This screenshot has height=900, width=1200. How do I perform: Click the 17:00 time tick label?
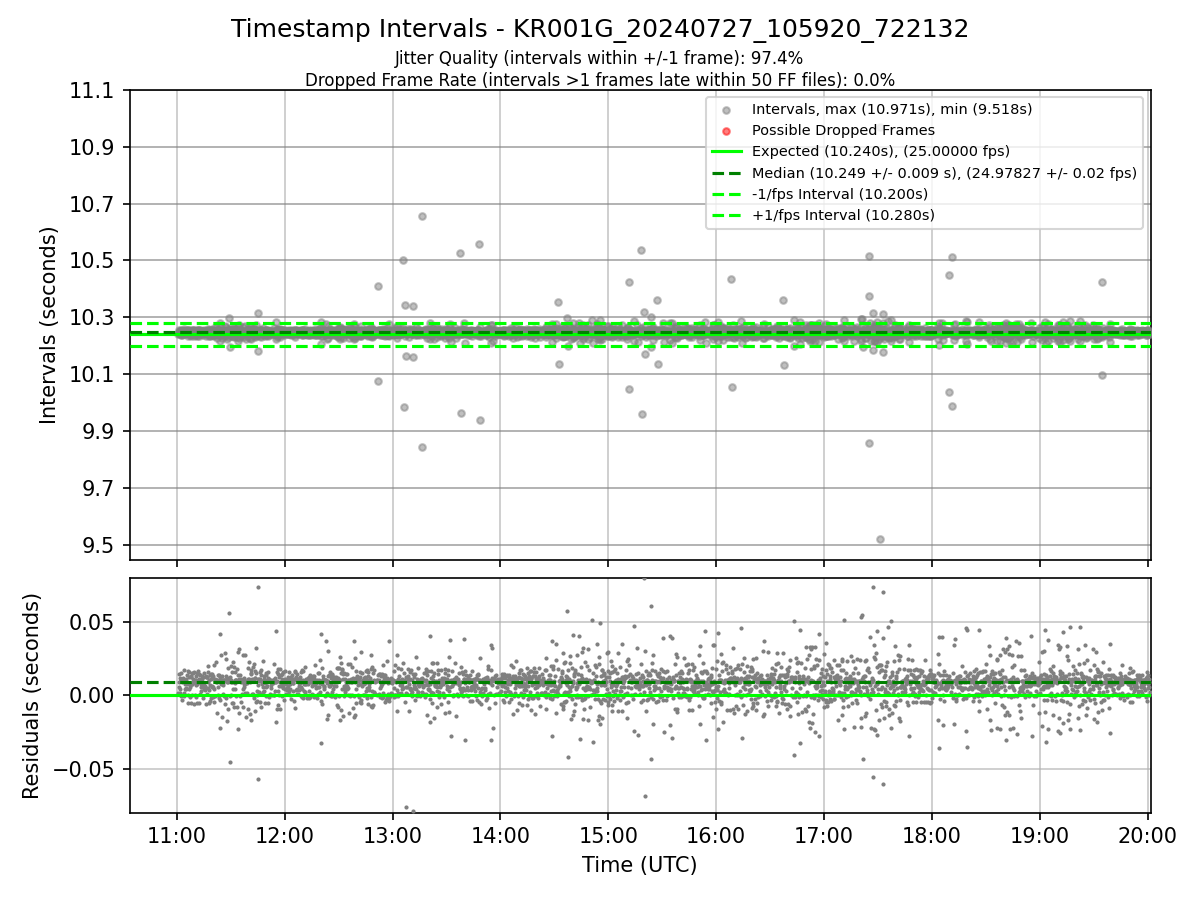pyautogui.click(x=824, y=833)
